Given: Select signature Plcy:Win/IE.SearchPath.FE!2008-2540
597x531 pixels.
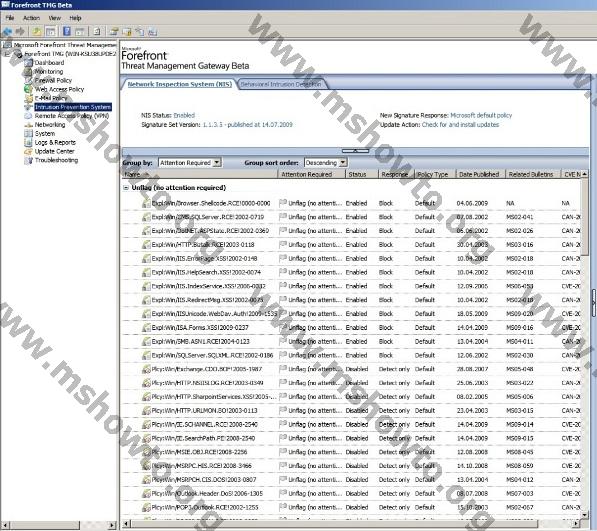Looking at the screenshot, I should pos(203,439).
